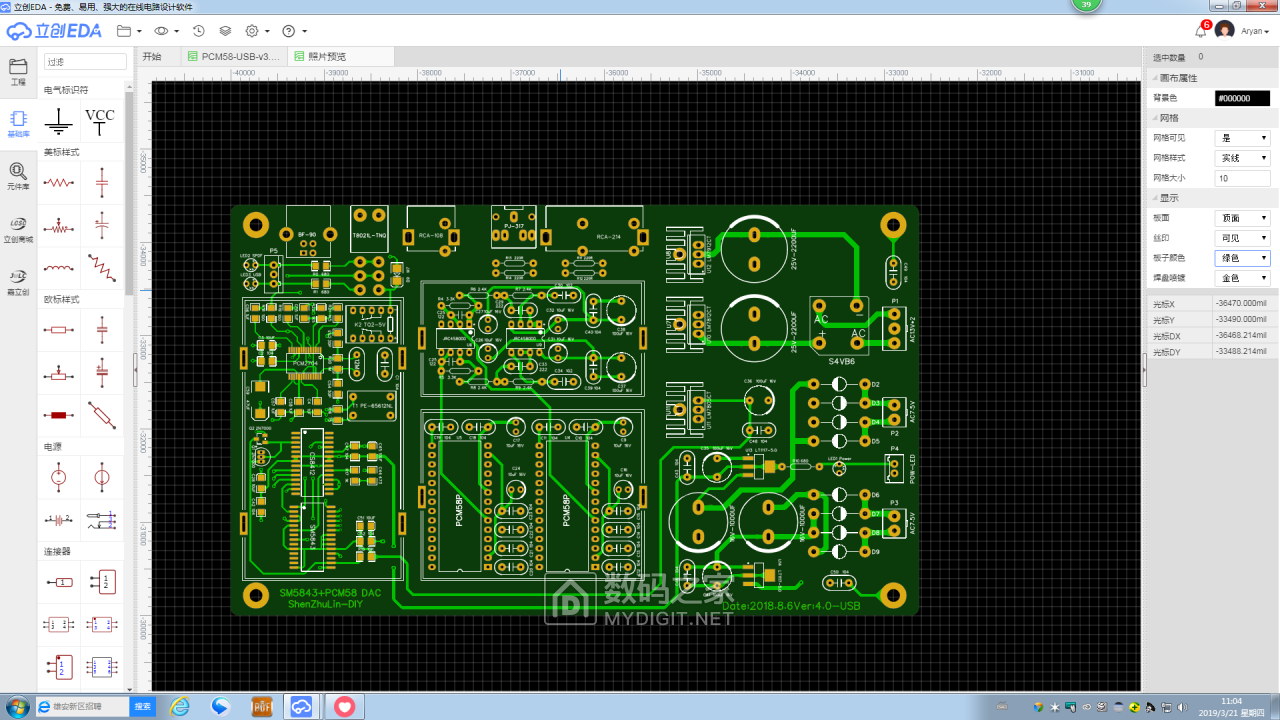Select the US-style resistor symbol

tap(60, 183)
